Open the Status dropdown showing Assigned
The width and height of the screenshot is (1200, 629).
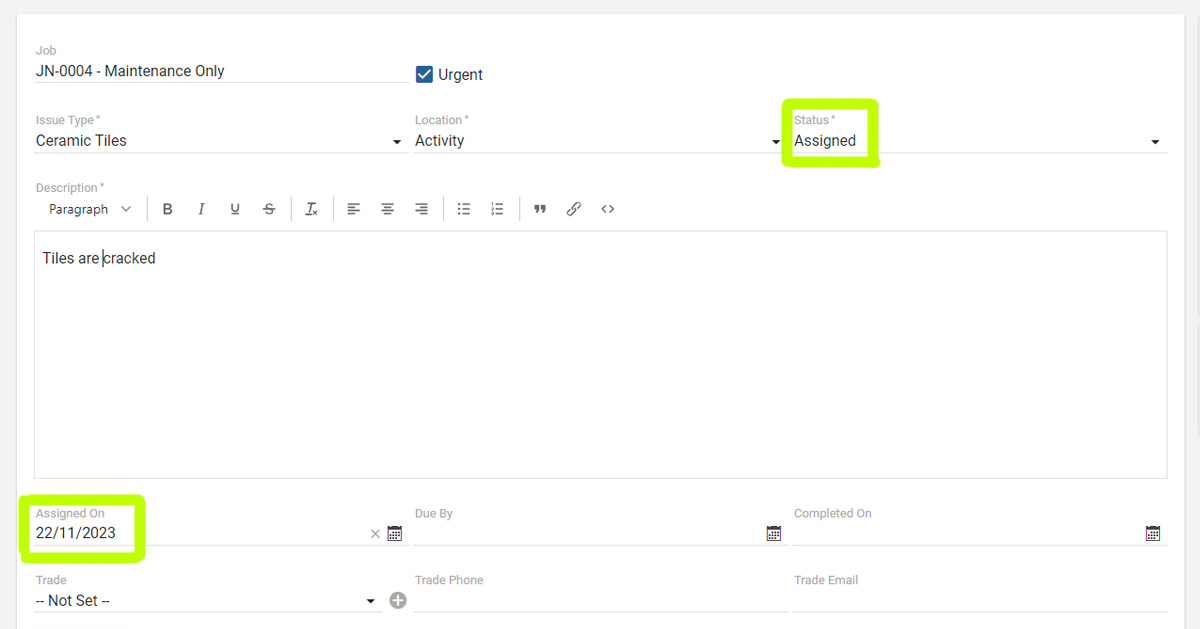coord(1155,142)
